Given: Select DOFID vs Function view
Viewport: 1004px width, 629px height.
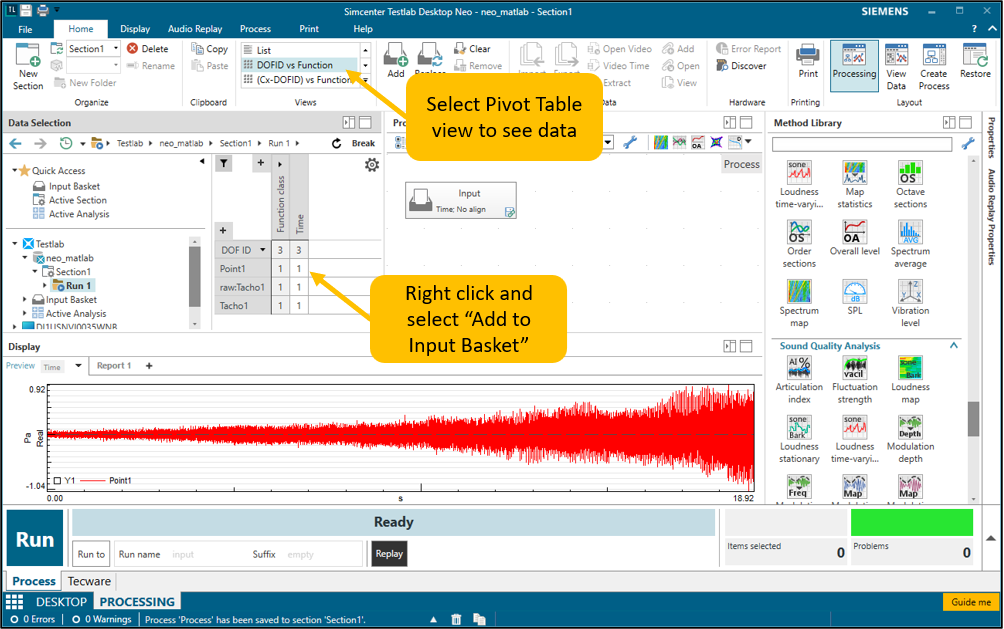Looking at the screenshot, I should [298, 65].
